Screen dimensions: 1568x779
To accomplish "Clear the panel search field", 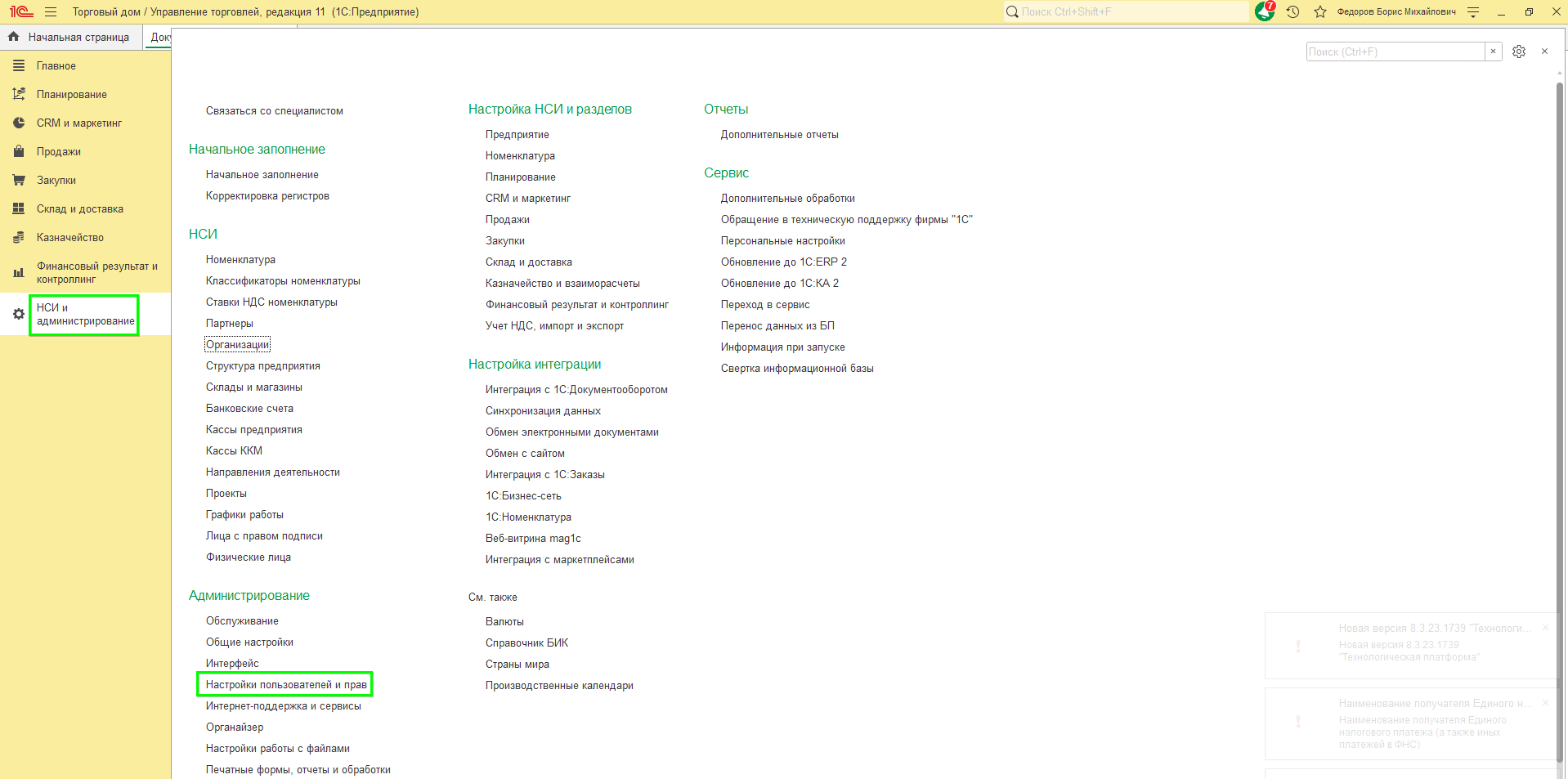I will point(1493,51).
